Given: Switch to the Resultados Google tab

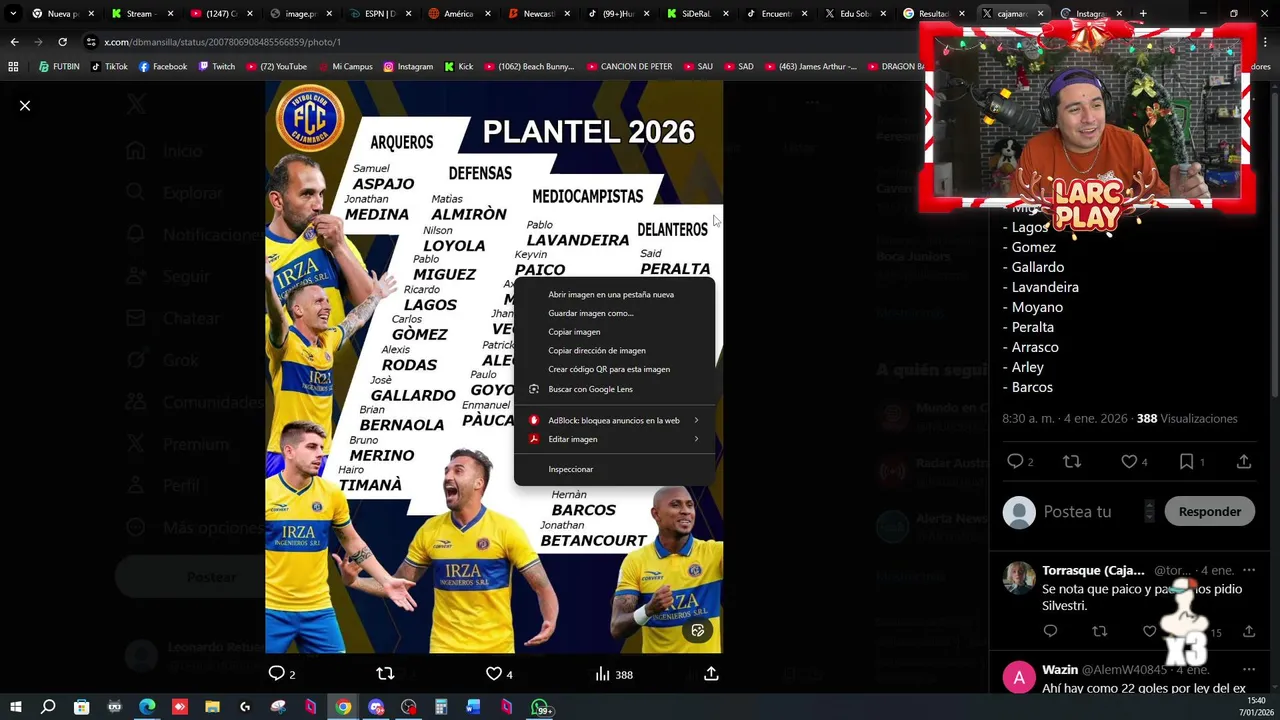Looking at the screenshot, I should coord(931,14).
